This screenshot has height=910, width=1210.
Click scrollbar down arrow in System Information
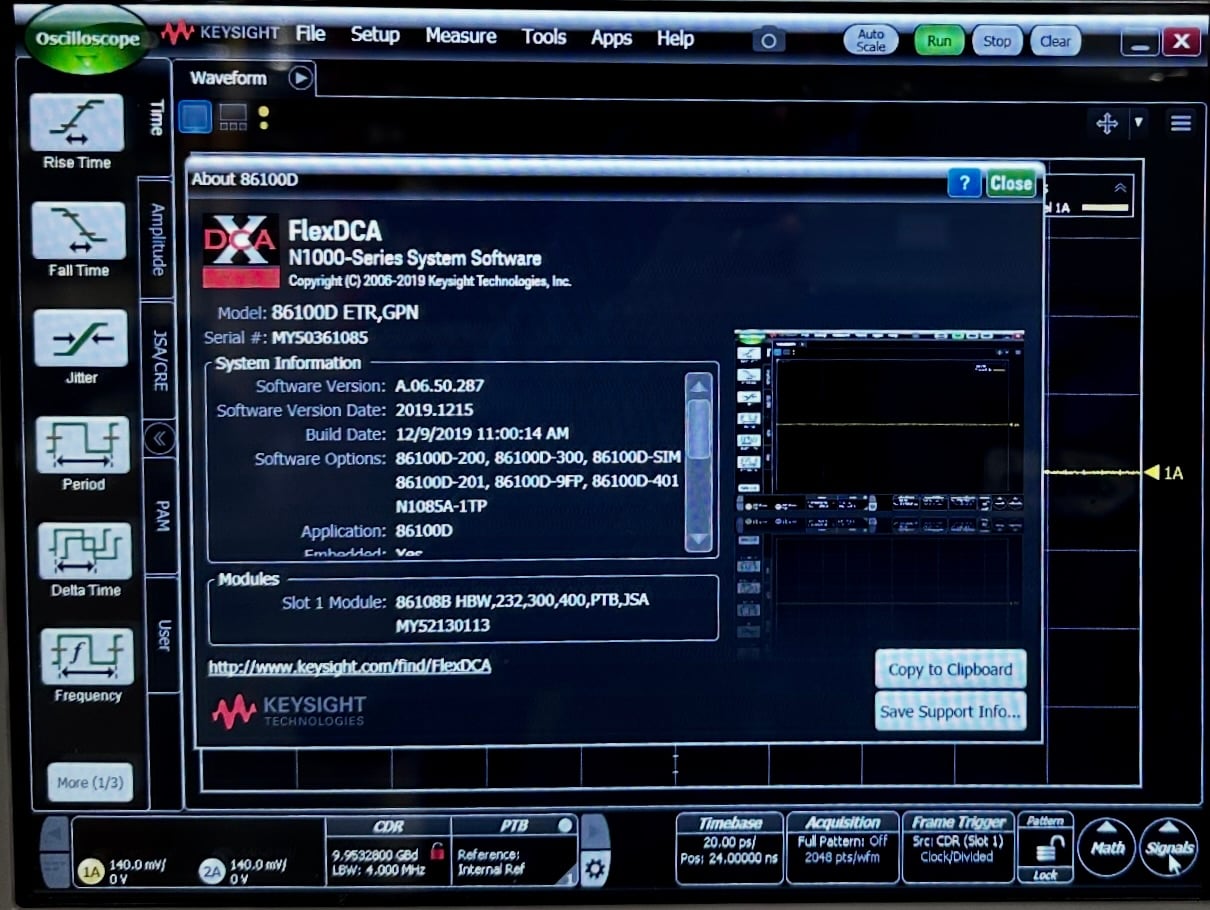[x=698, y=538]
